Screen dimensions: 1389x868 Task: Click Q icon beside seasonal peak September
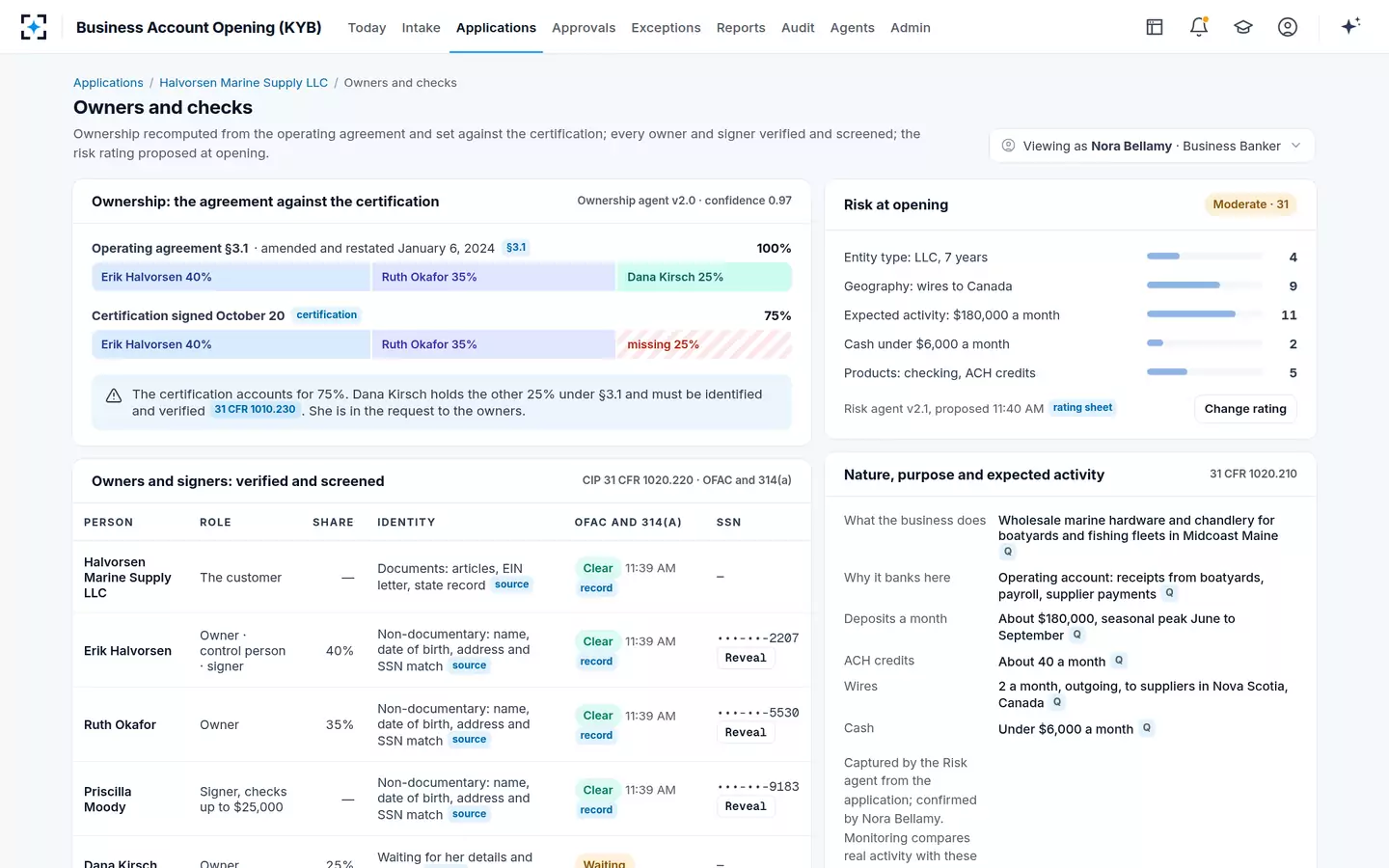1077,635
